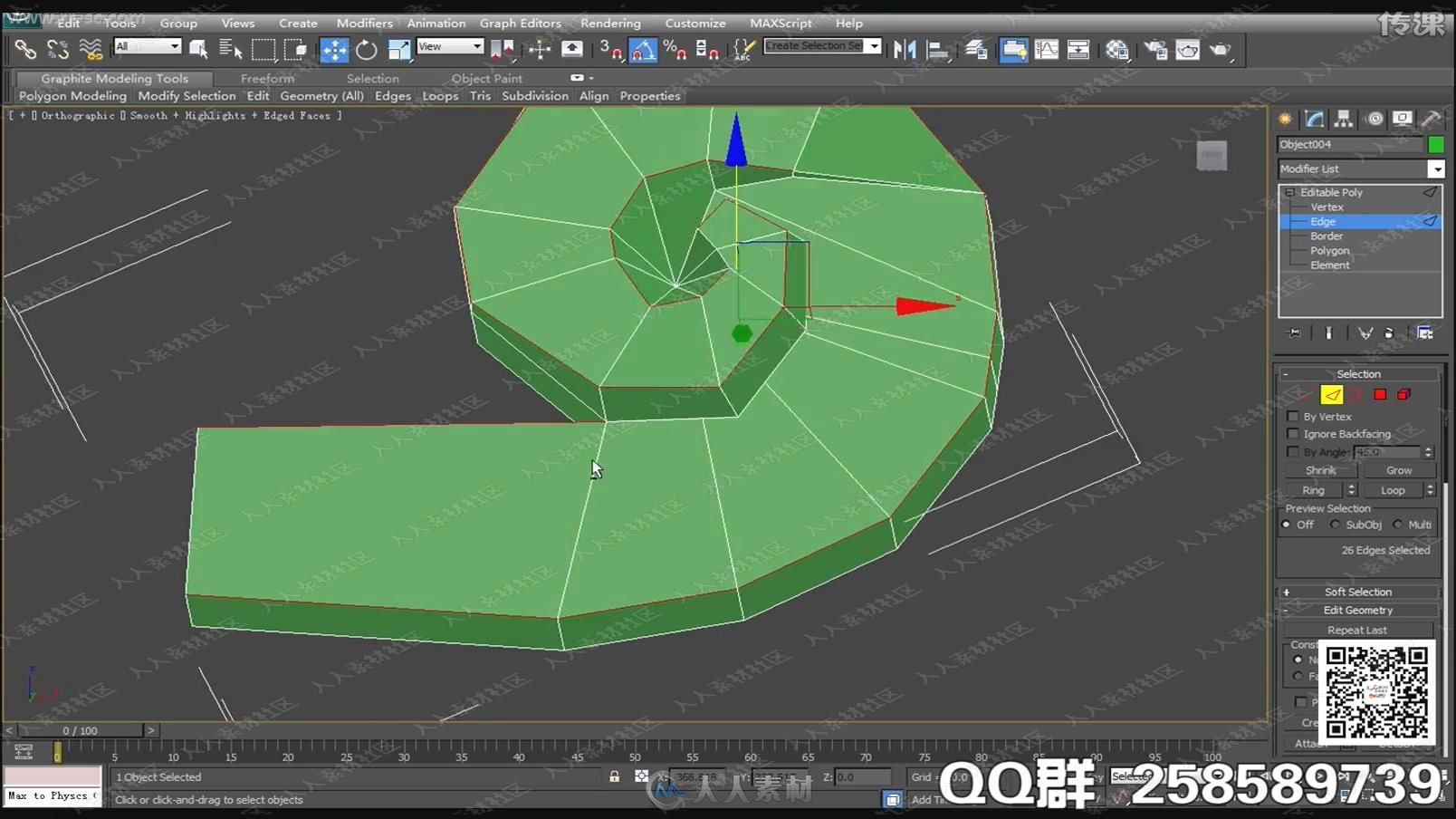Click the Repeat Last button
Screen dimensions: 1456x819
pos(1357,630)
